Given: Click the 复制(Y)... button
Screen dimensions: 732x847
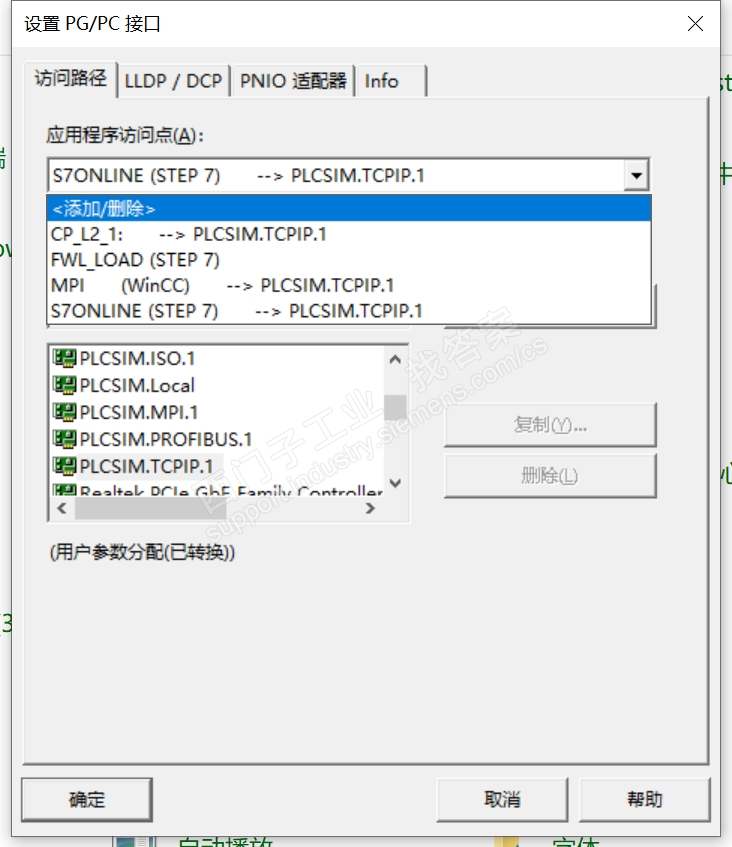Looking at the screenshot, I should click(x=550, y=425).
